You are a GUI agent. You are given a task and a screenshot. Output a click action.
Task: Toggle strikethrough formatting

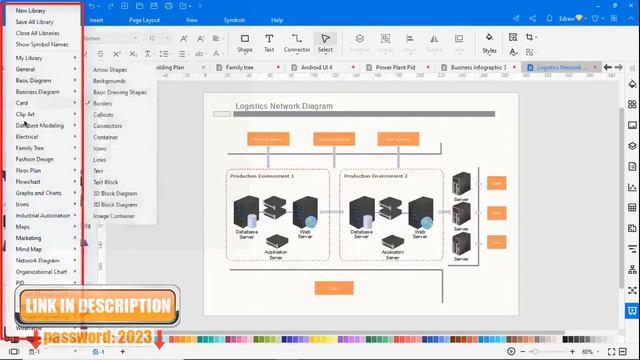100,54
